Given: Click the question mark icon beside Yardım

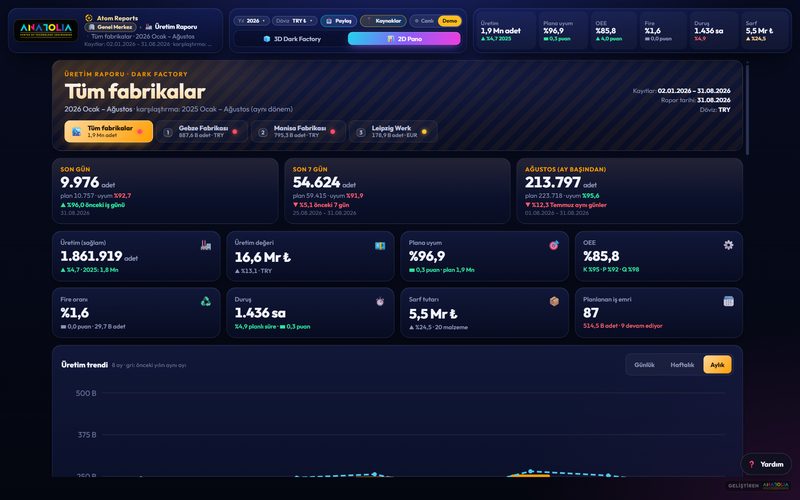Looking at the screenshot, I should coord(752,464).
